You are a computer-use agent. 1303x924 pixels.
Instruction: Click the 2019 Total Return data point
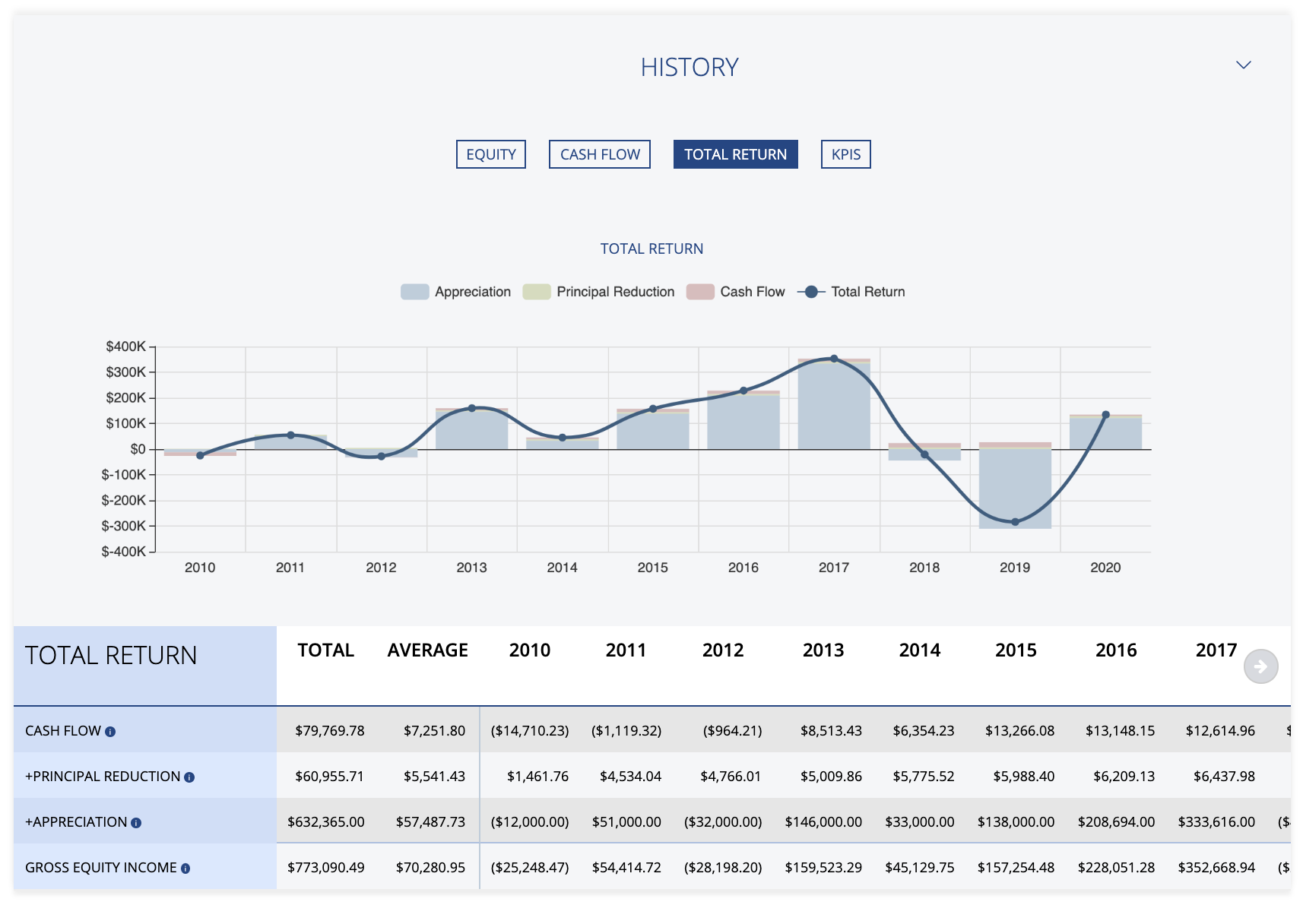point(1016,522)
